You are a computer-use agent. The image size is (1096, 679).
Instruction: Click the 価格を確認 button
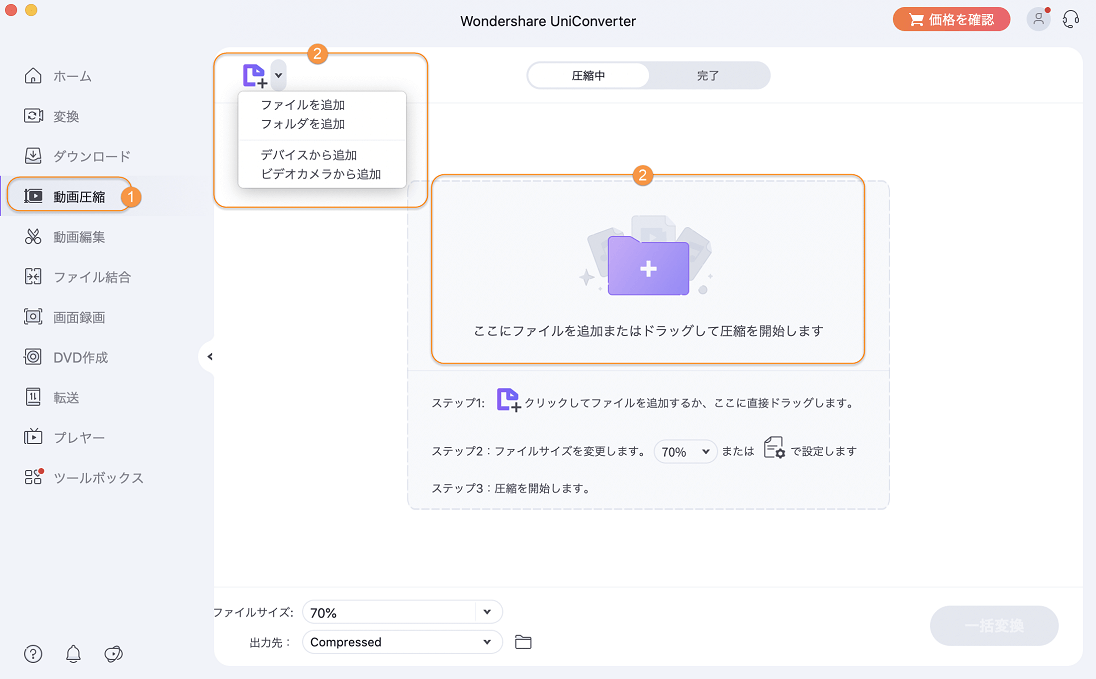(x=951, y=20)
